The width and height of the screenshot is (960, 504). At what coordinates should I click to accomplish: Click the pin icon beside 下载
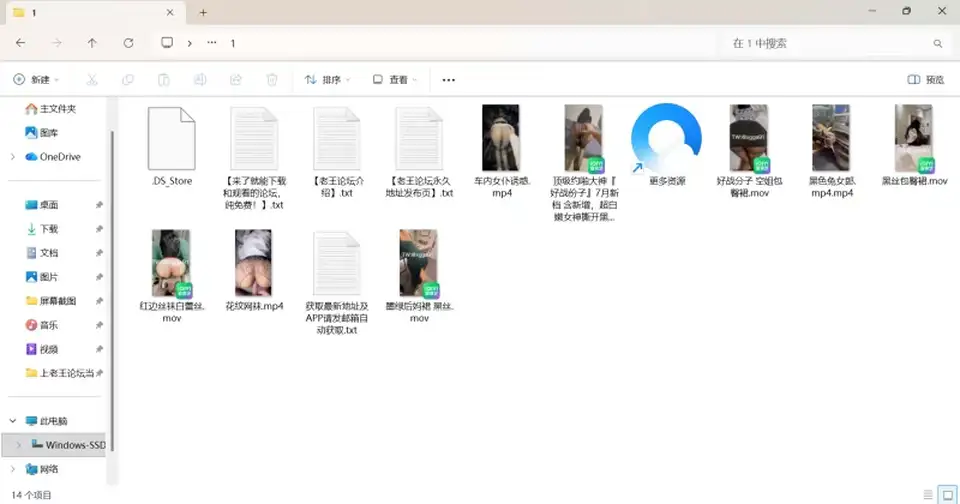[99, 229]
